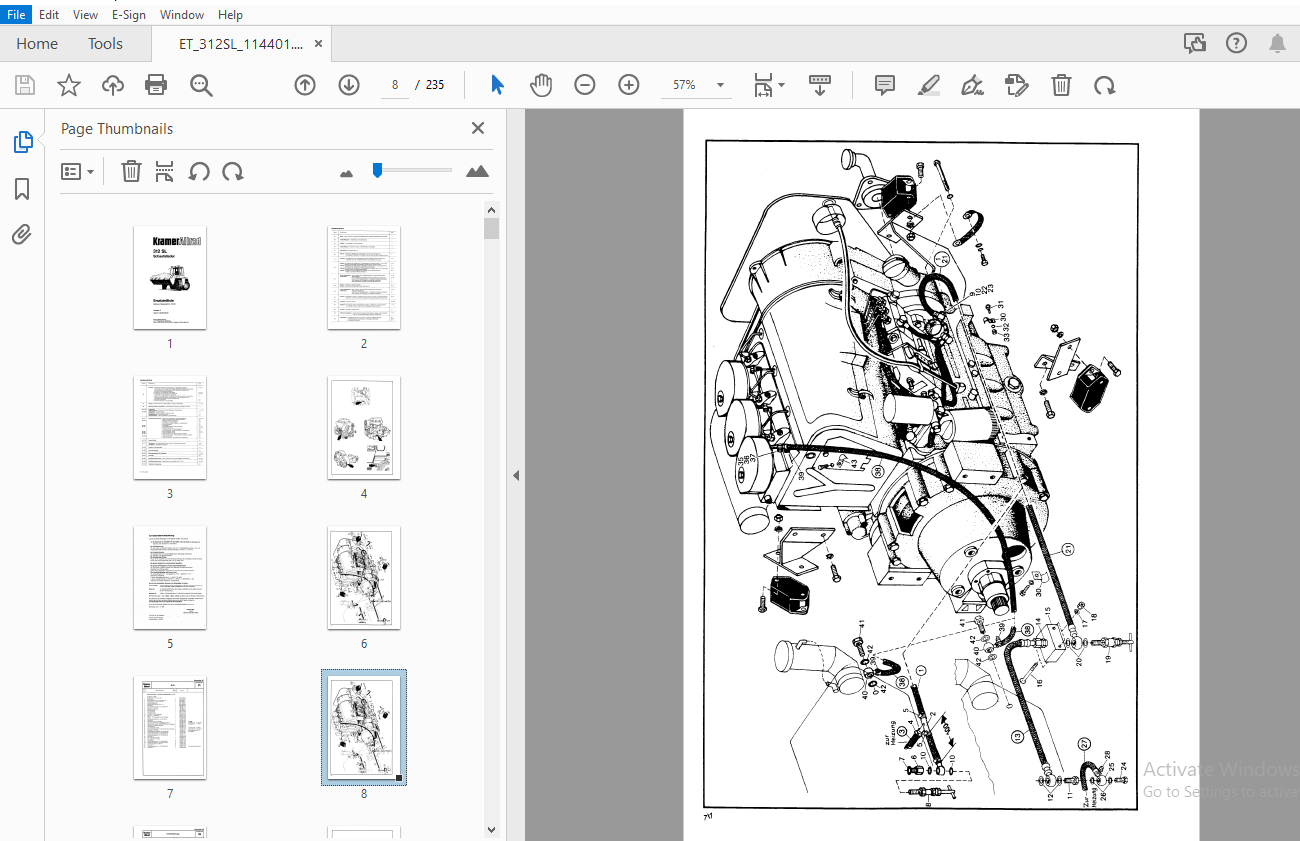The height and width of the screenshot is (841, 1300).
Task: Open the help question mark icon
Action: tap(1236, 43)
